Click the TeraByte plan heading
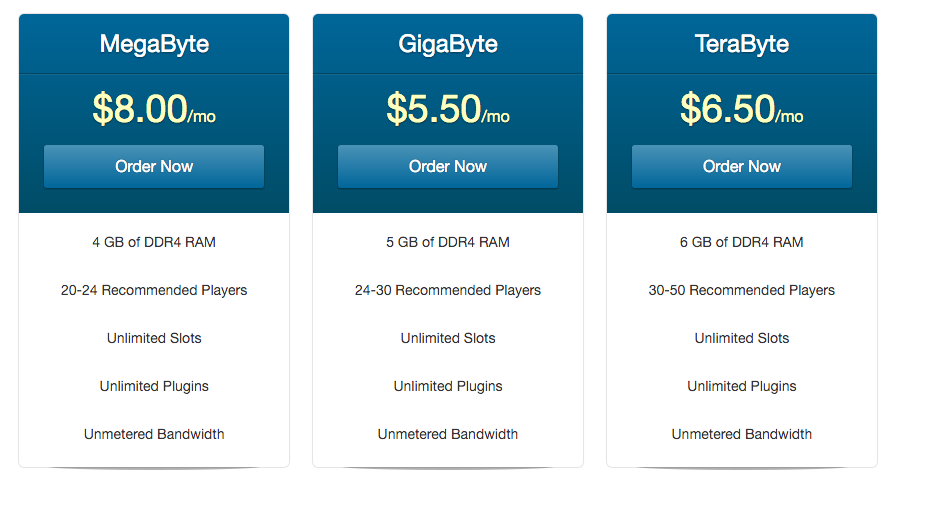The image size is (943, 527). 742,44
